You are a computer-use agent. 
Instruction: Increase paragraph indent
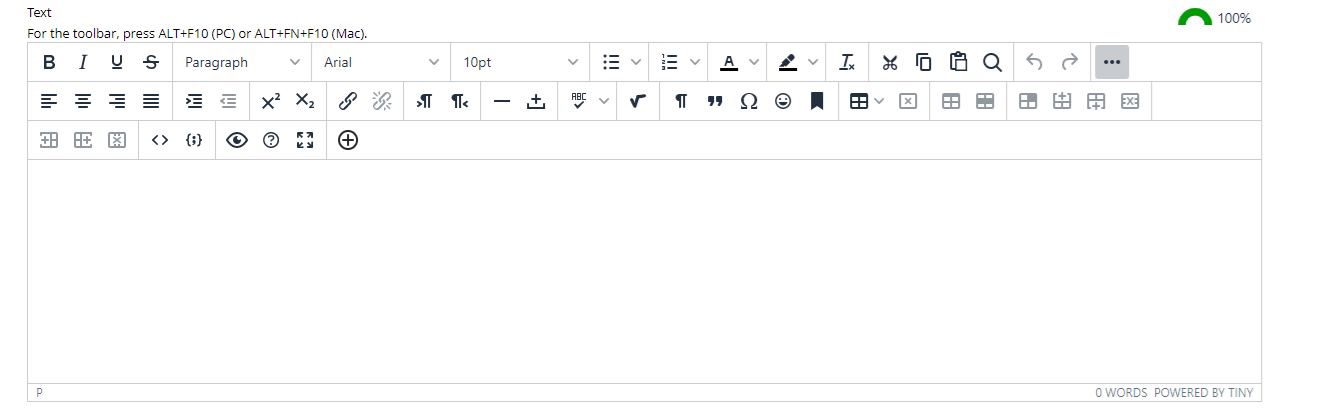coord(194,101)
